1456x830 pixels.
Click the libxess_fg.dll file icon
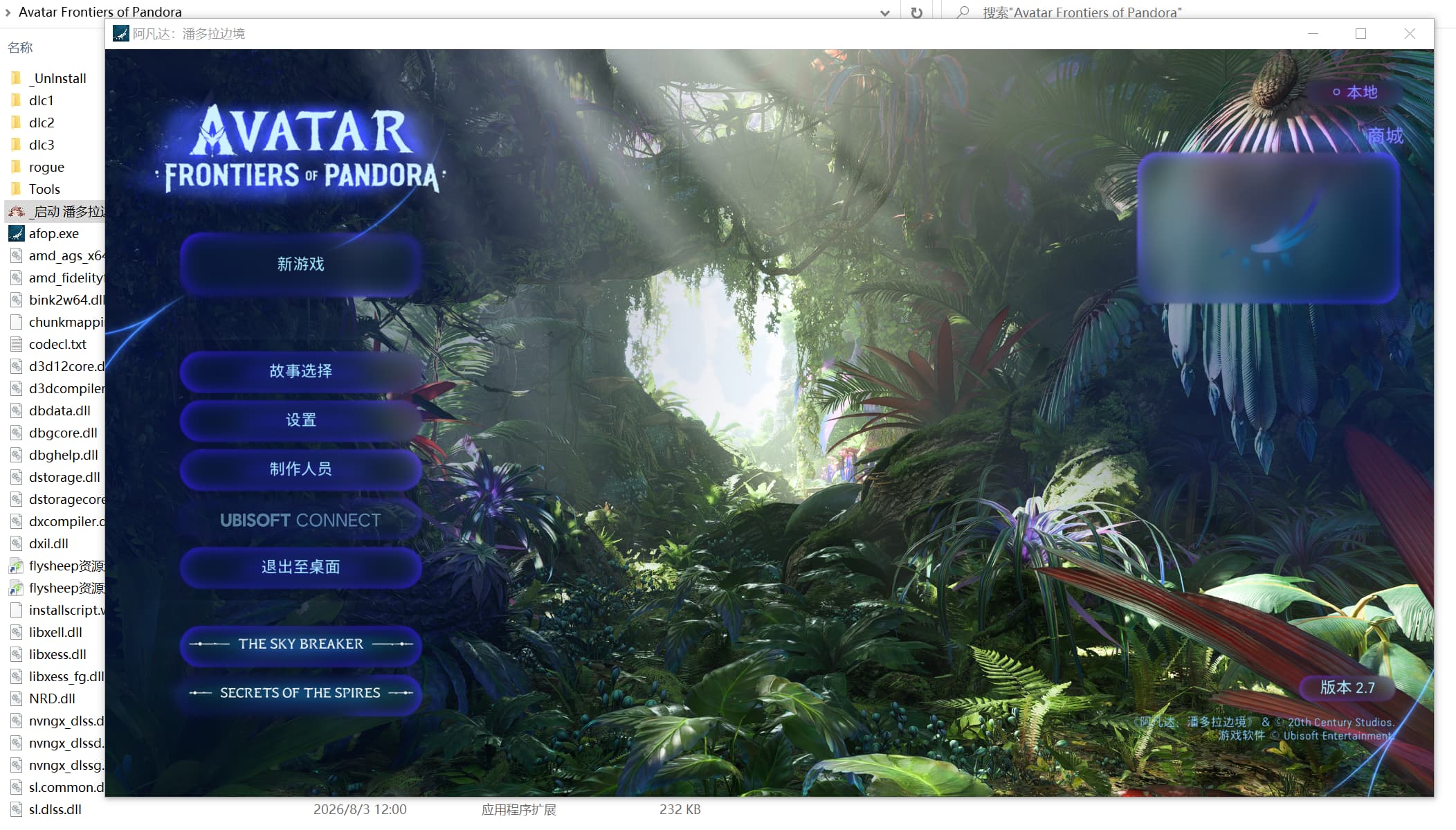point(17,676)
